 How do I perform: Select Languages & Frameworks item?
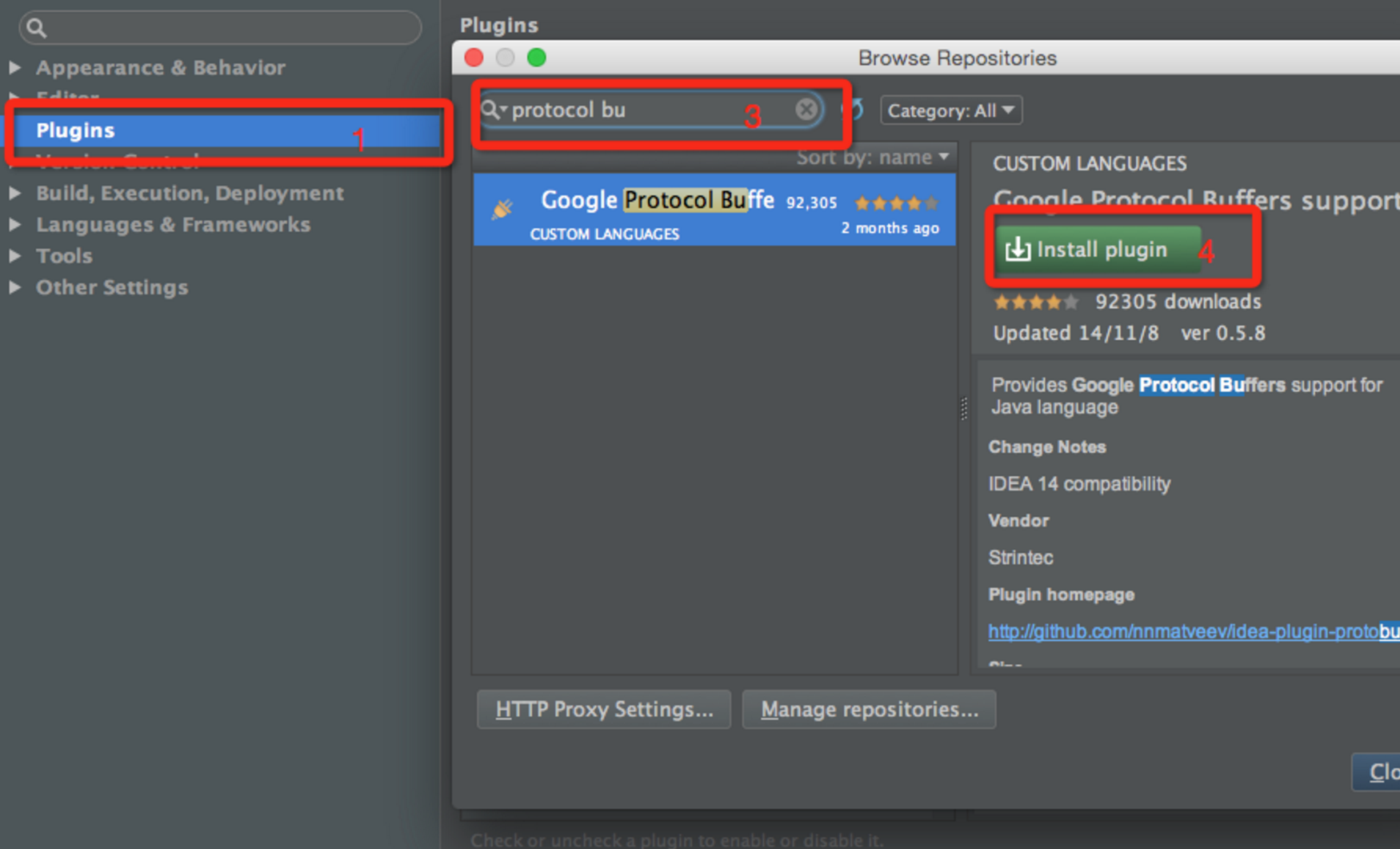pyautogui.click(x=173, y=225)
